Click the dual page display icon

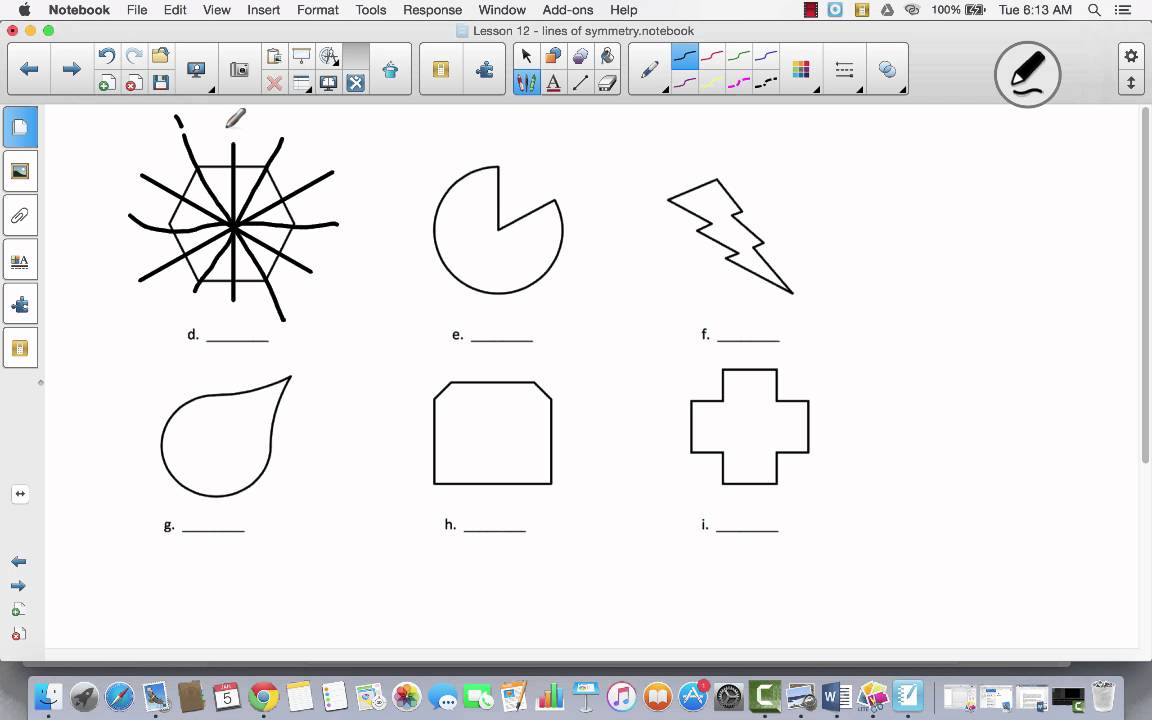coord(328,82)
